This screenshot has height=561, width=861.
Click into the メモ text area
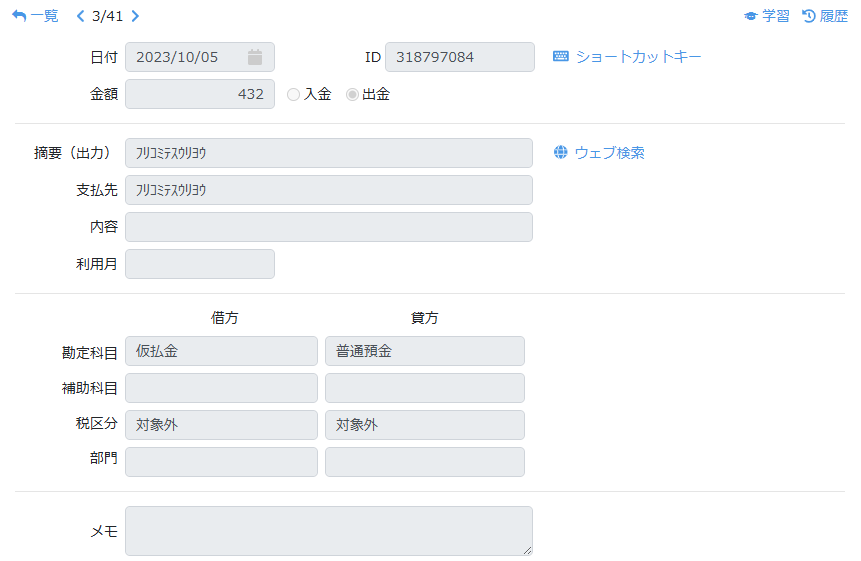(328, 530)
